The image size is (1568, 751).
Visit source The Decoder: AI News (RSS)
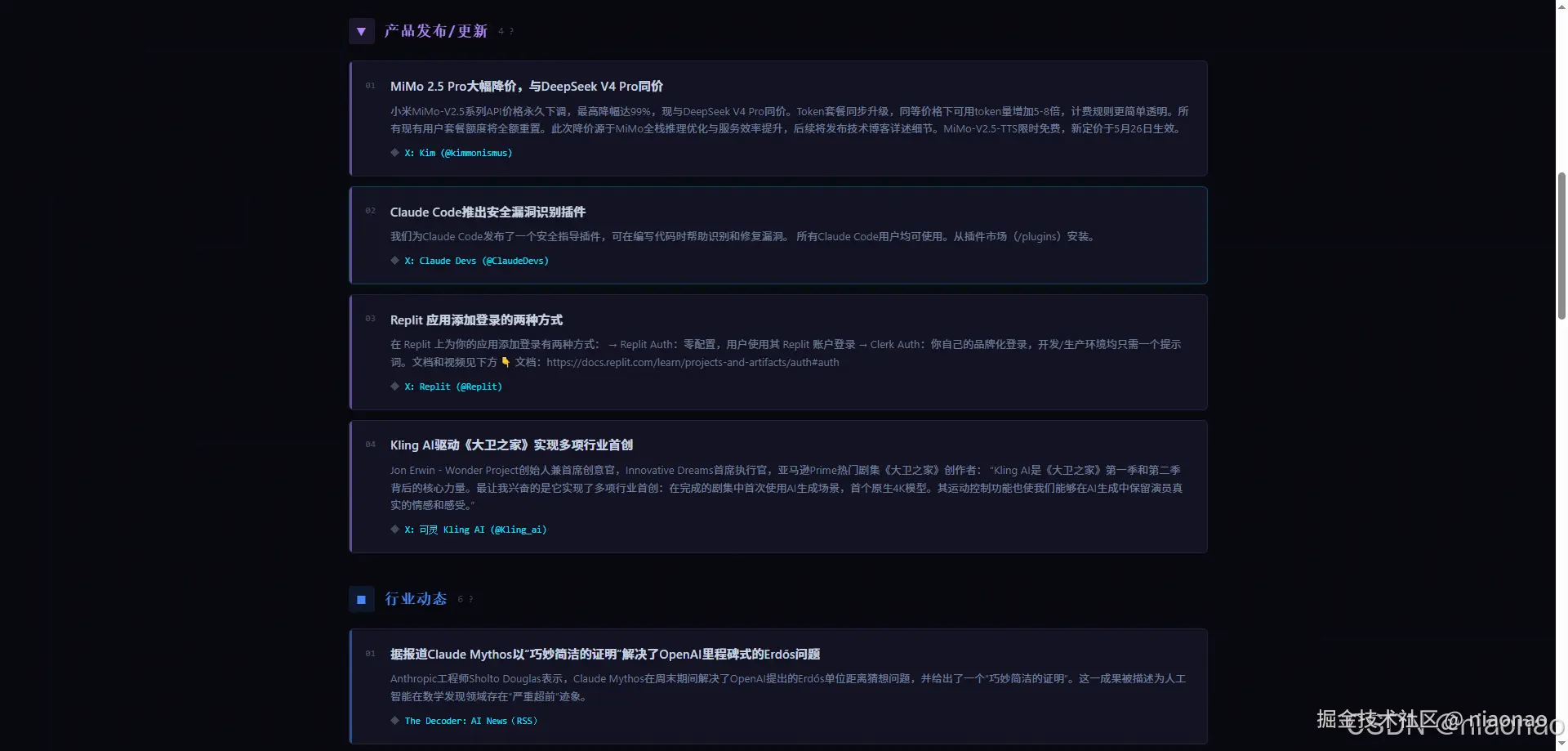coord(471,721)
